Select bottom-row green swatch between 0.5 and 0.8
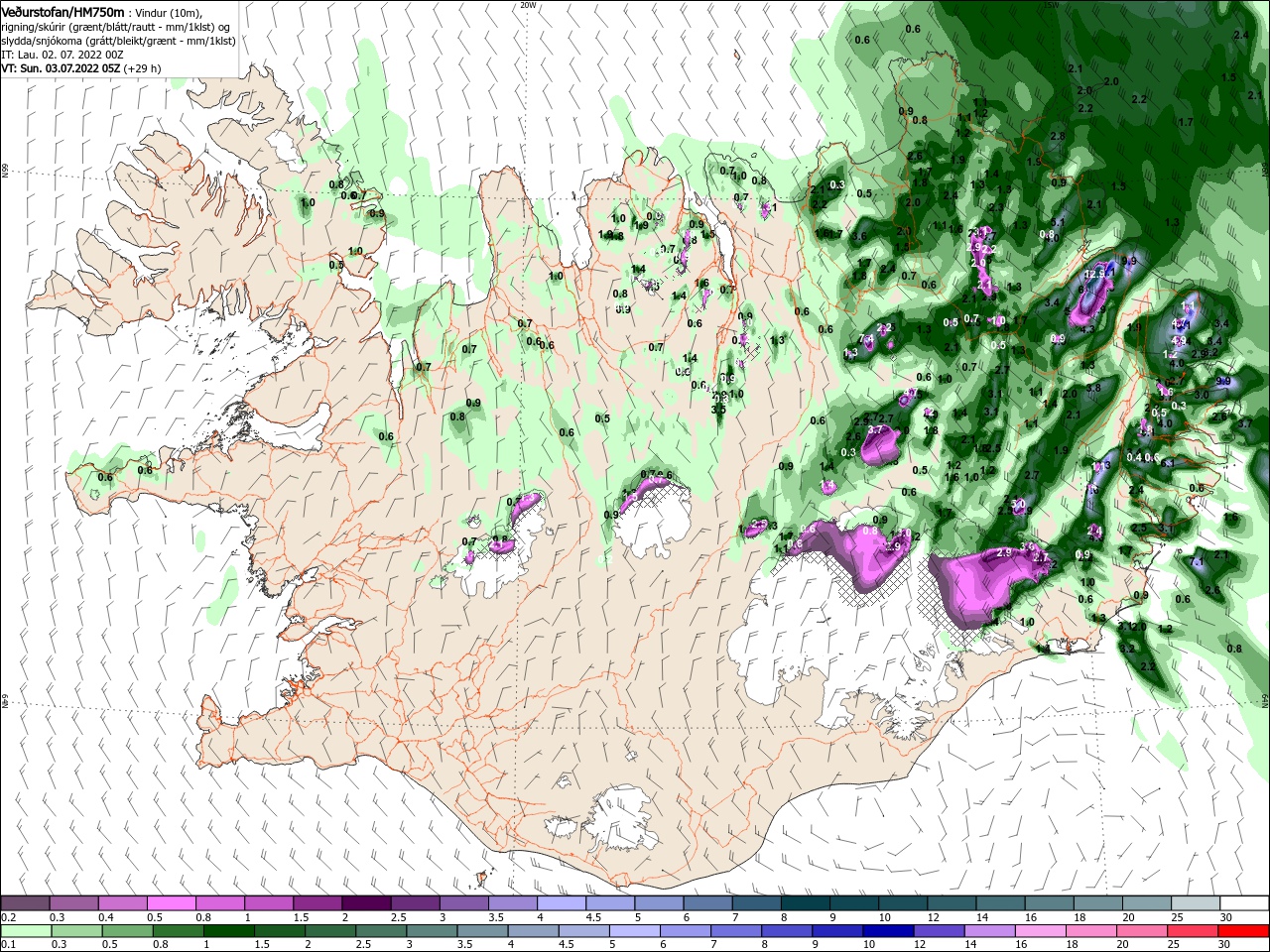Screen dimensions: 1270x952 pos(127,931)
